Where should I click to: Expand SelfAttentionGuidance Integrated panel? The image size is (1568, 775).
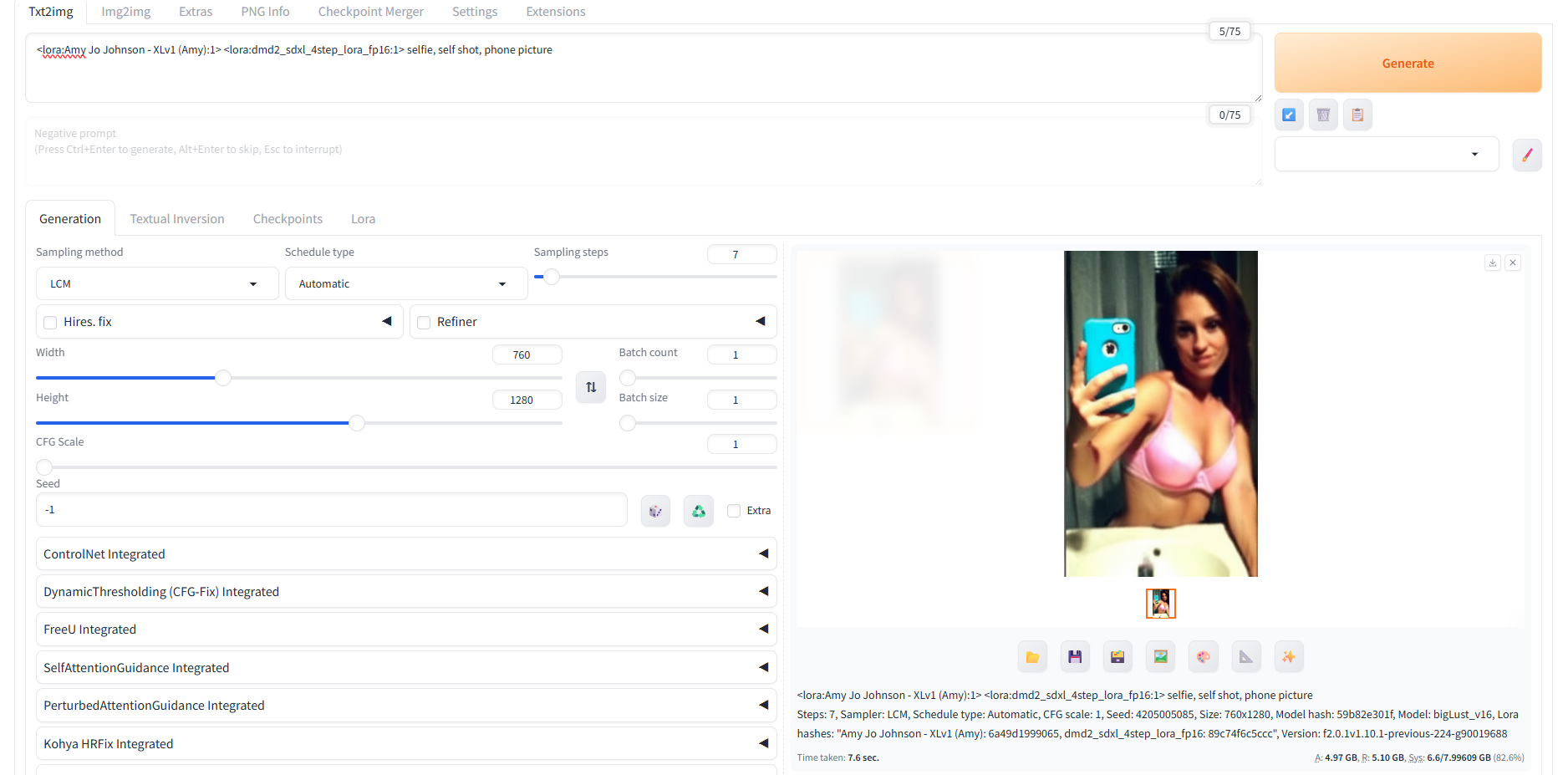click(406, 667)
